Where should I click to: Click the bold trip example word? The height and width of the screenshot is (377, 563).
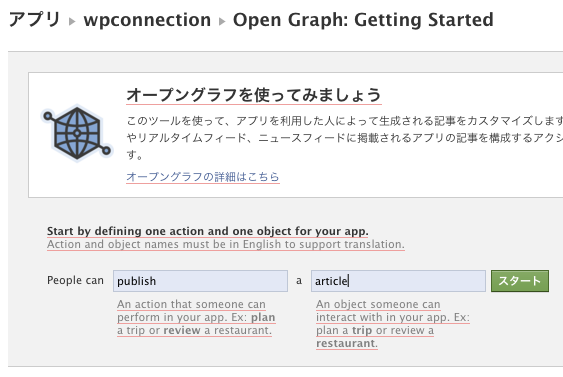tap(362, 330)
